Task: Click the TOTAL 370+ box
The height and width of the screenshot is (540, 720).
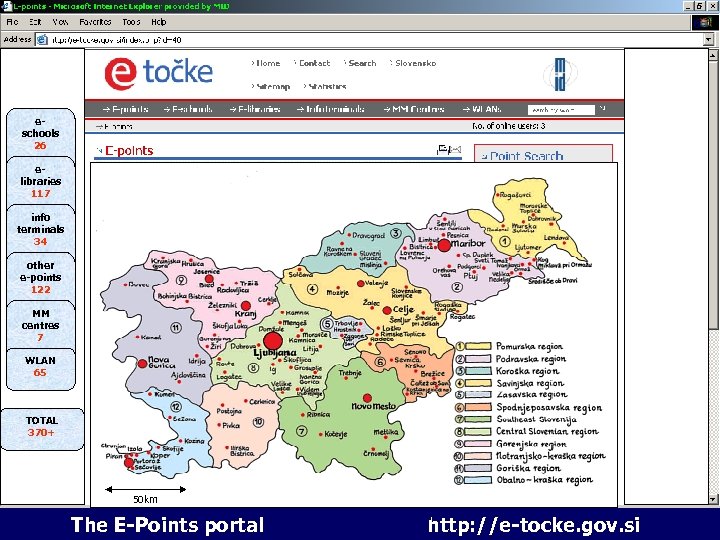Action: 42,429
